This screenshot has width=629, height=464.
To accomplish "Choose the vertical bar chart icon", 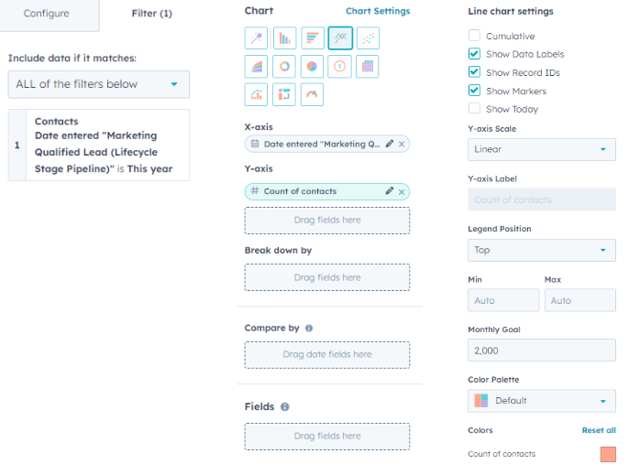I will [x=284, y=38].
